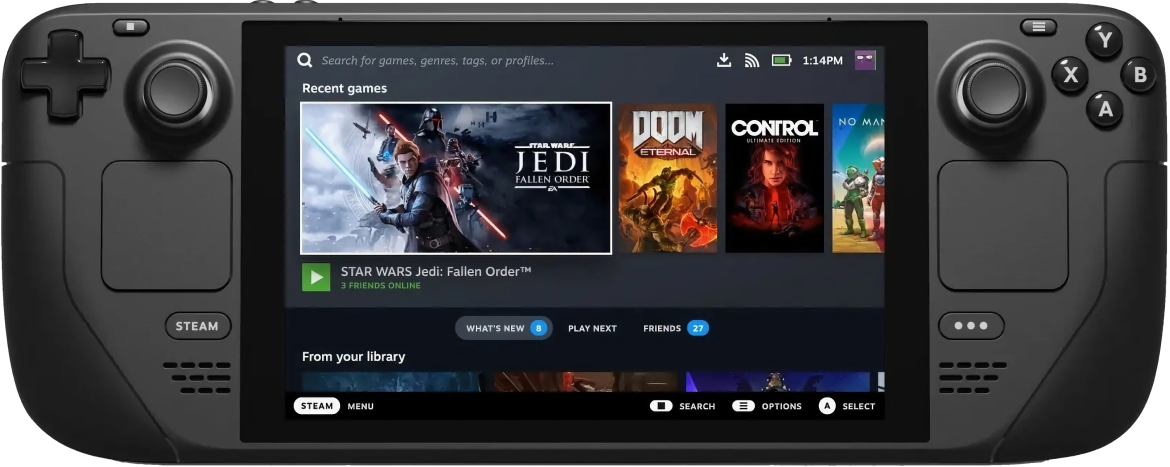Click the X face button

pos(1070,75)
